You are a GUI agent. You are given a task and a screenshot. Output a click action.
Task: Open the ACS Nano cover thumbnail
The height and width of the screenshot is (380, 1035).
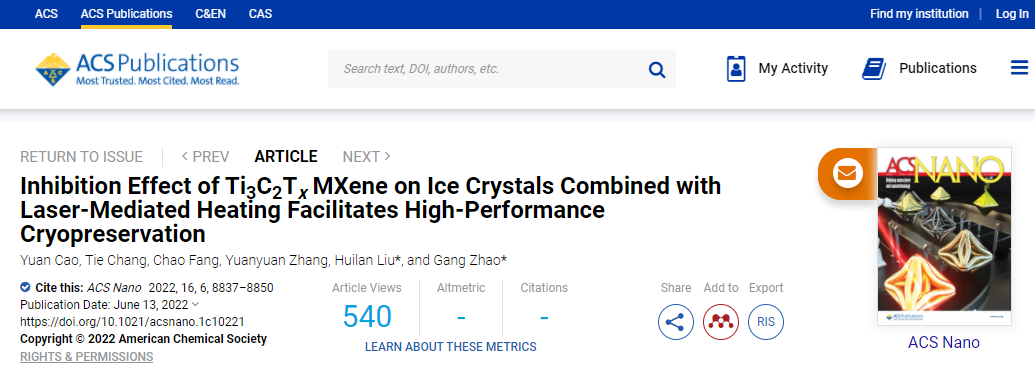944,238
